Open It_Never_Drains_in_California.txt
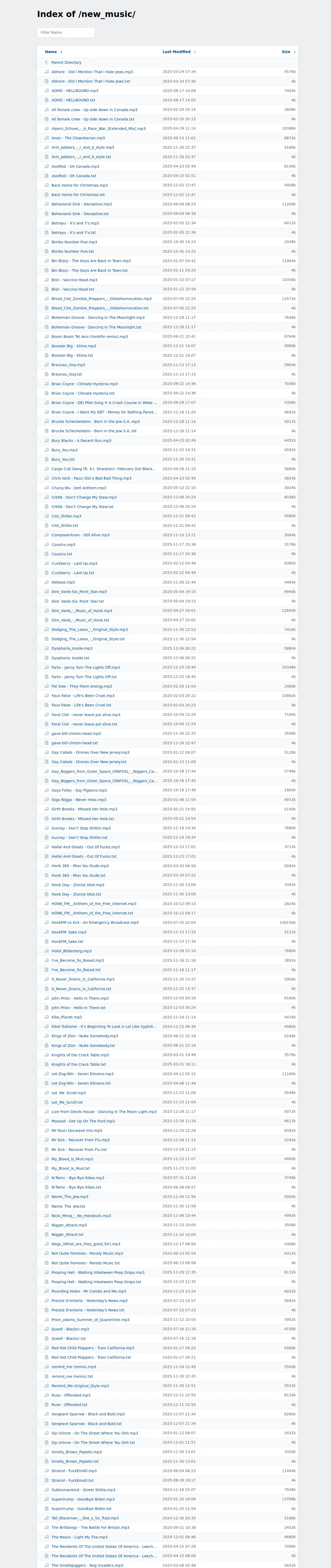This screenshot has height=1568, width=331. pos(81,989)
